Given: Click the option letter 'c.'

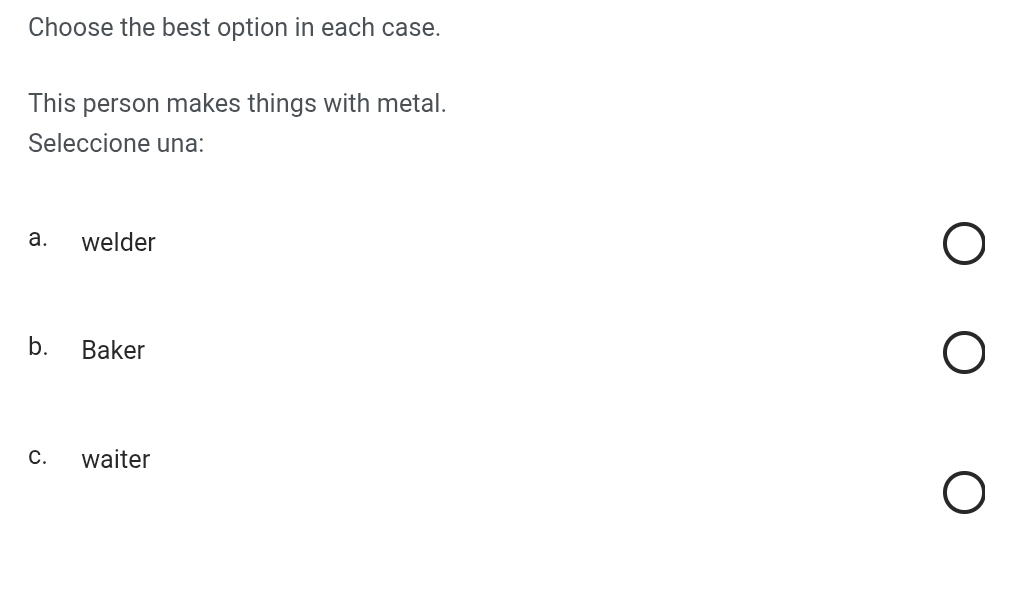Looking at the screenshot, I should (38, 457).
